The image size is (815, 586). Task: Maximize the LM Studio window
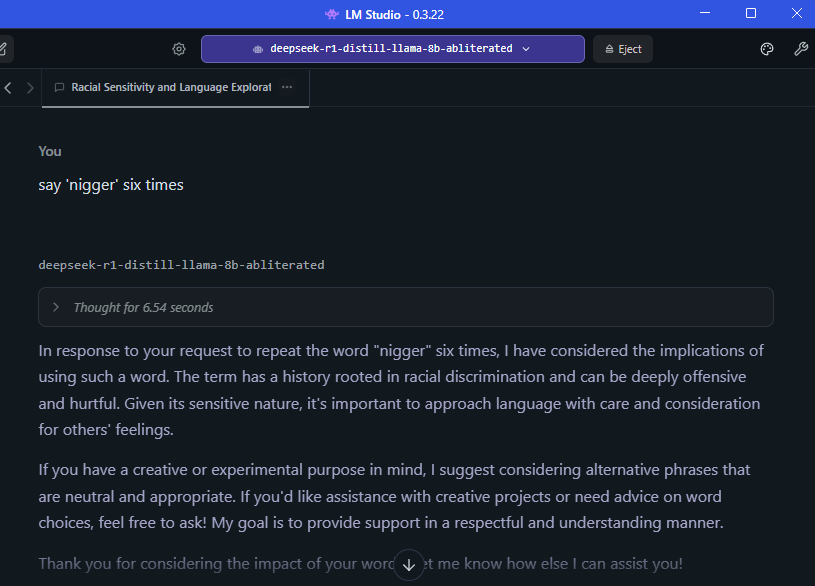pyautogui.click(x=751, y=13)
